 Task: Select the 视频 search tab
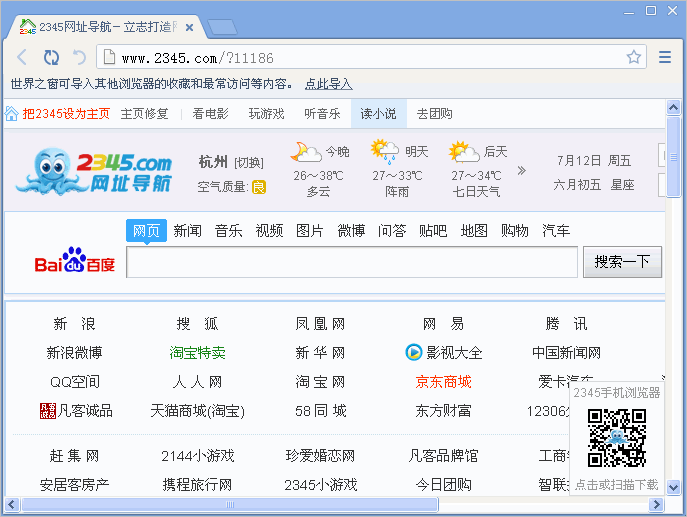click(269, 230)
